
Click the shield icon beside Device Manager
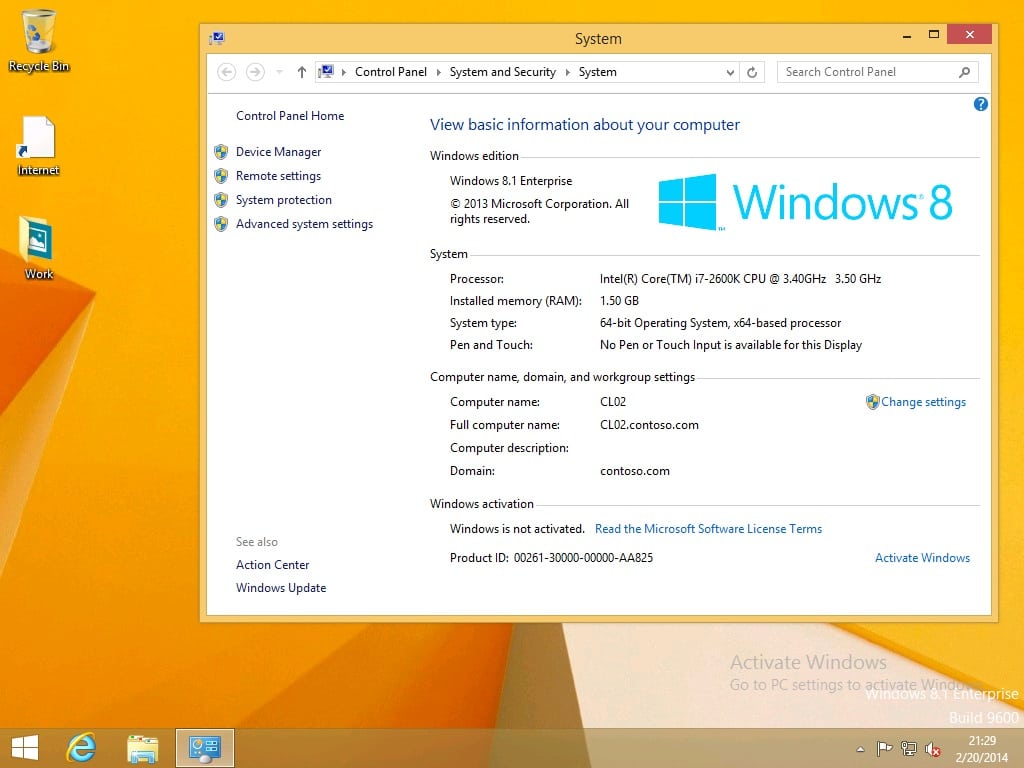click(x=220, y=152)
